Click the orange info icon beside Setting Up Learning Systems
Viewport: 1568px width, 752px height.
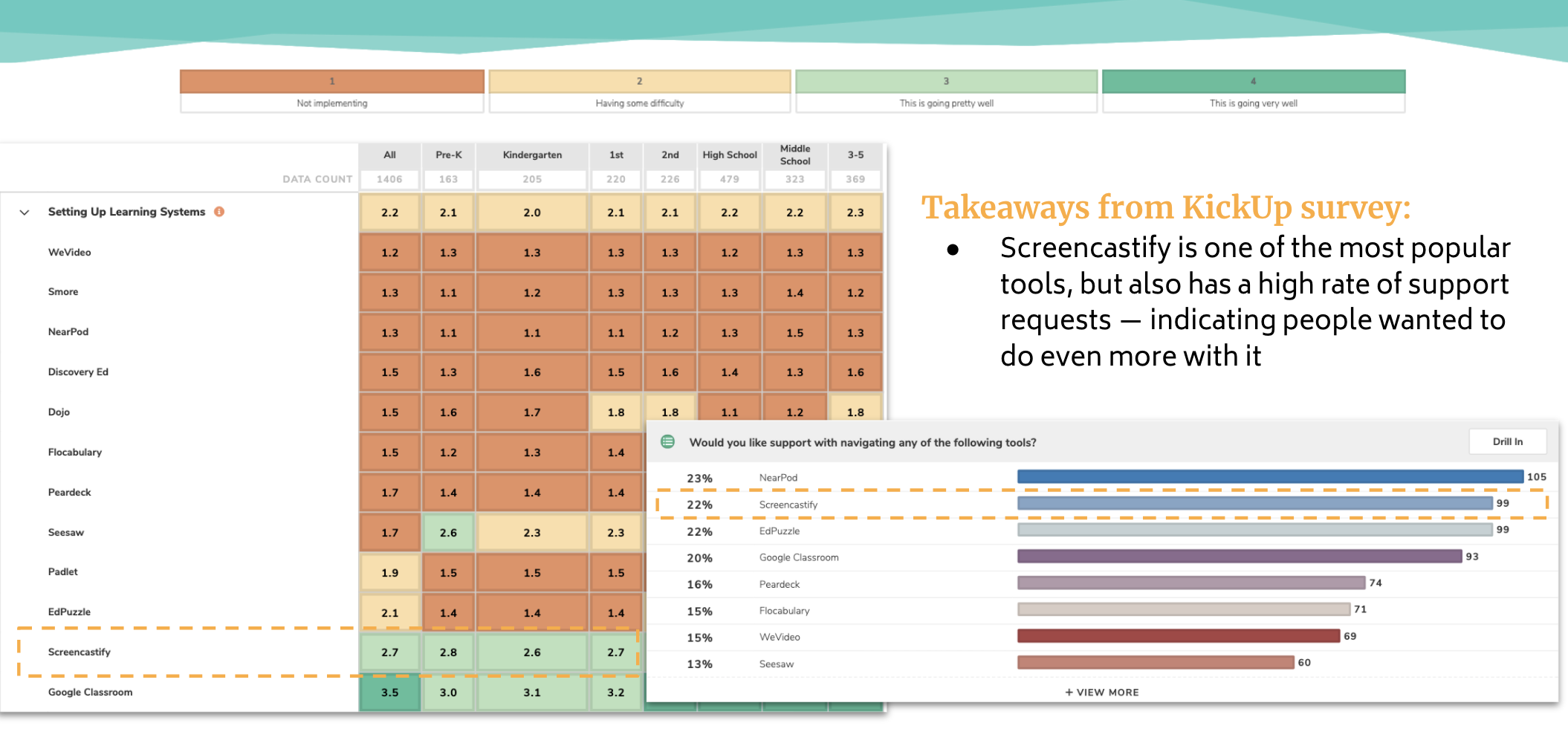click(219, 212)
